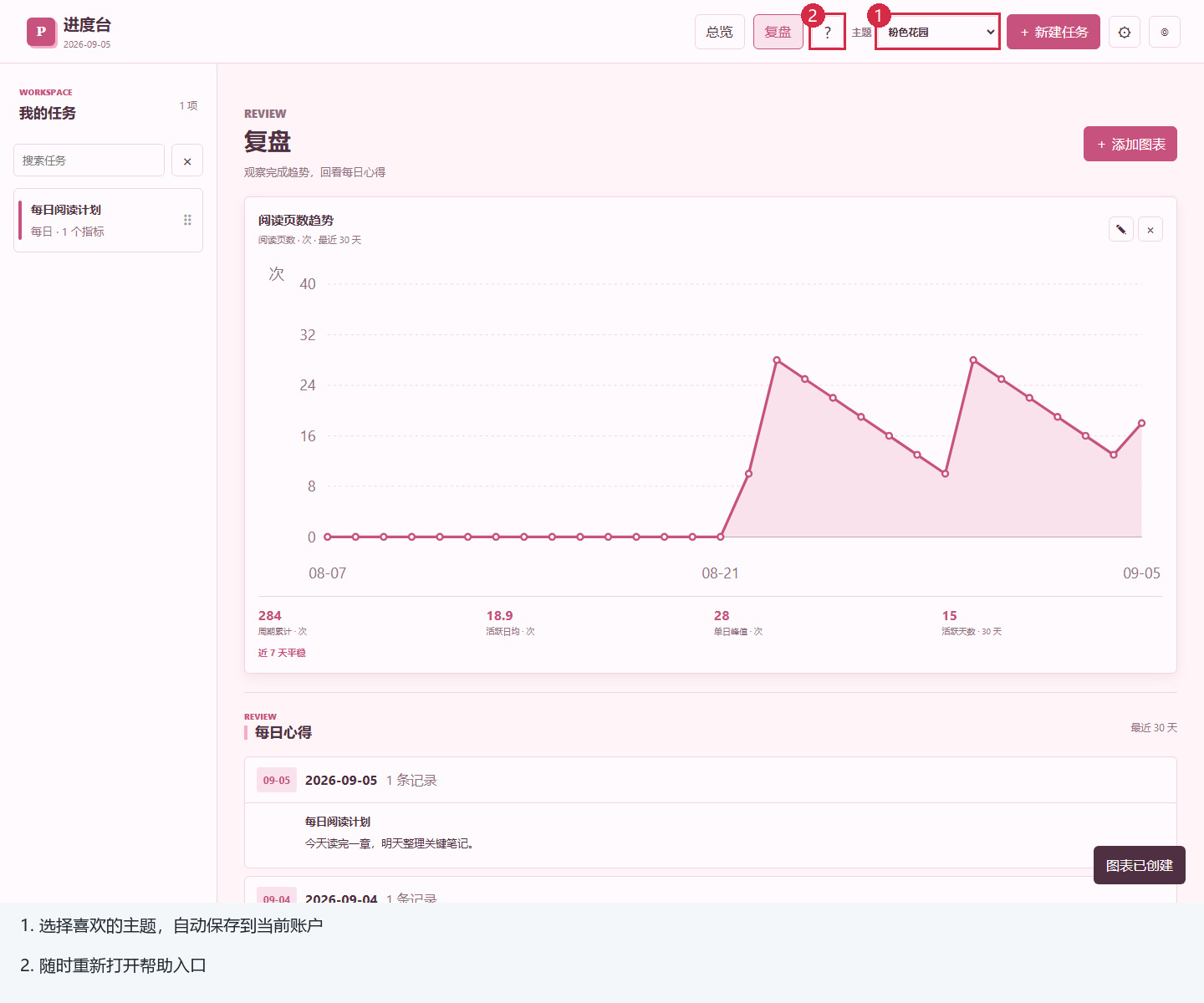Image resolution: width=1204 pixels, height=1003 pixels.
Task: Switch to the 复盘 tab
Action: [x=778, y=32]
